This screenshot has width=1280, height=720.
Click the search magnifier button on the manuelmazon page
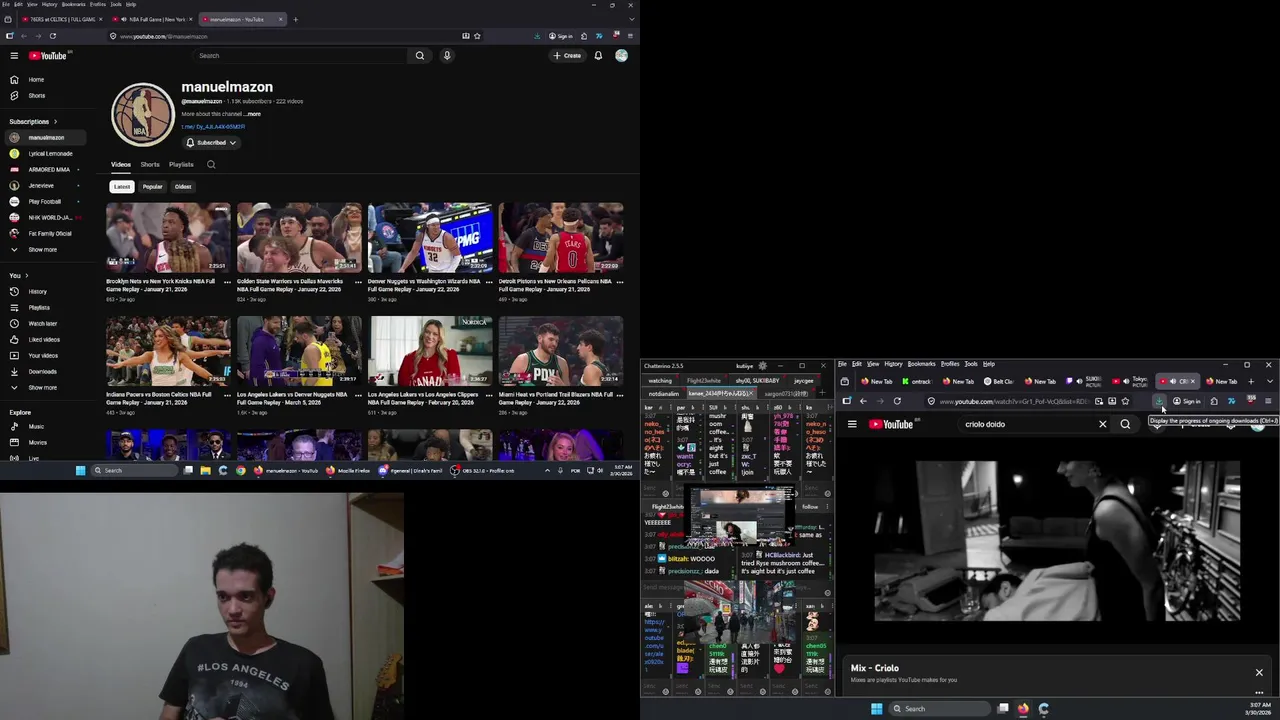(420, 56)
